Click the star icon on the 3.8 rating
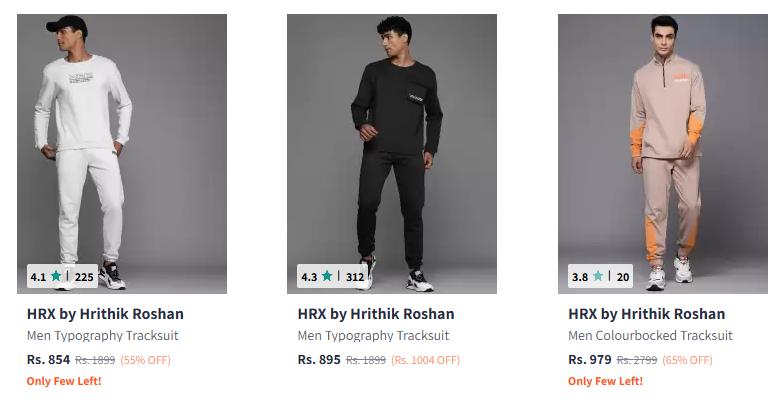The image size is (779, 406). [598, 276]
